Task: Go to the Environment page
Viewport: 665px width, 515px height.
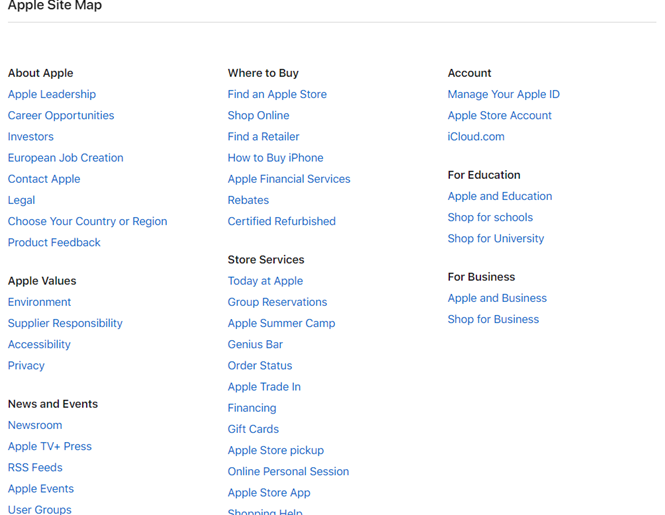Action: tap(39, 302)
